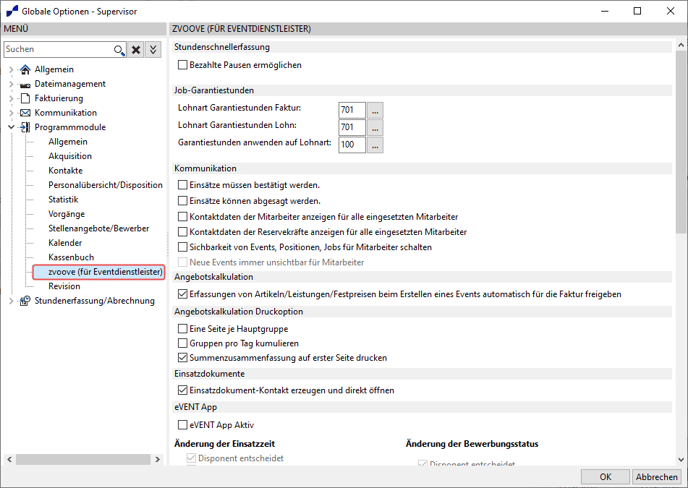Click the Abbrechen button
The width and height of the screenshot is (688, 488).
[656, 477]
